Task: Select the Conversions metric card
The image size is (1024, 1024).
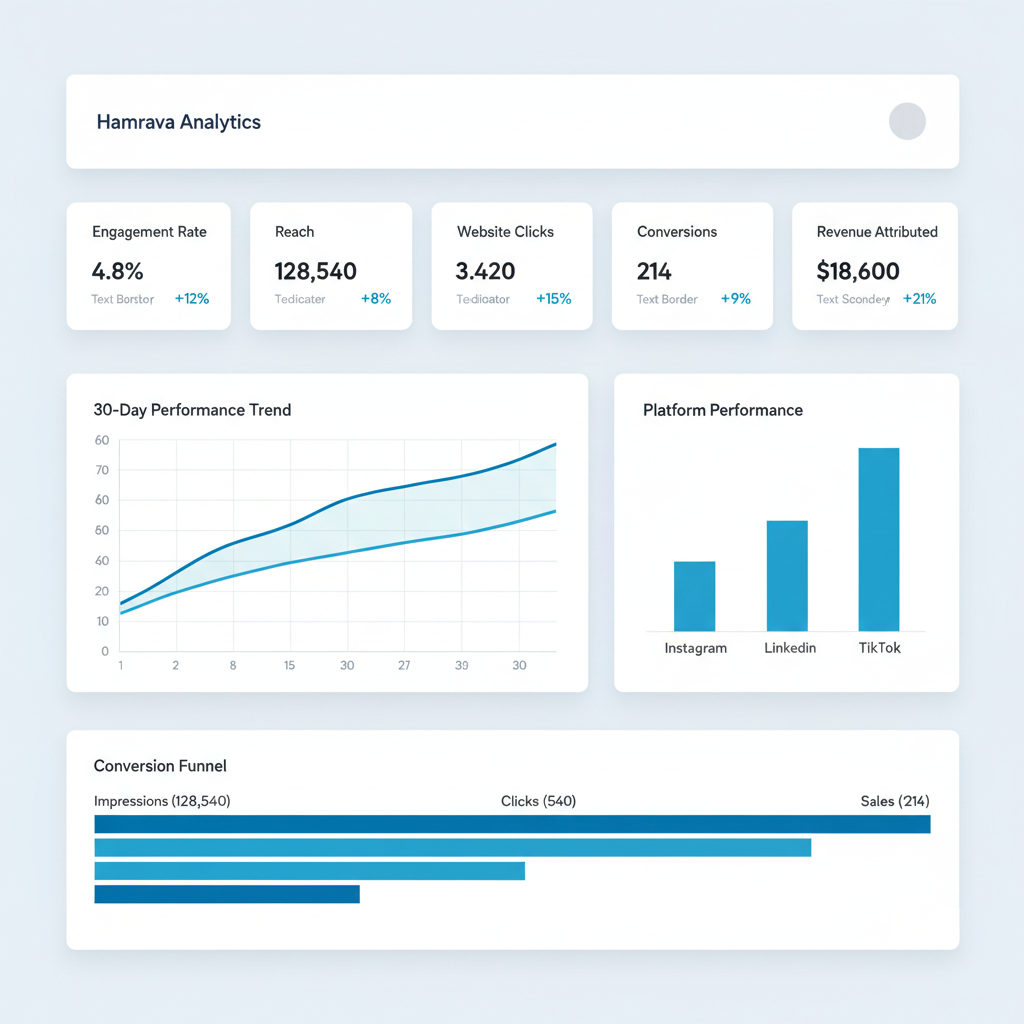Action: (692, 265)
